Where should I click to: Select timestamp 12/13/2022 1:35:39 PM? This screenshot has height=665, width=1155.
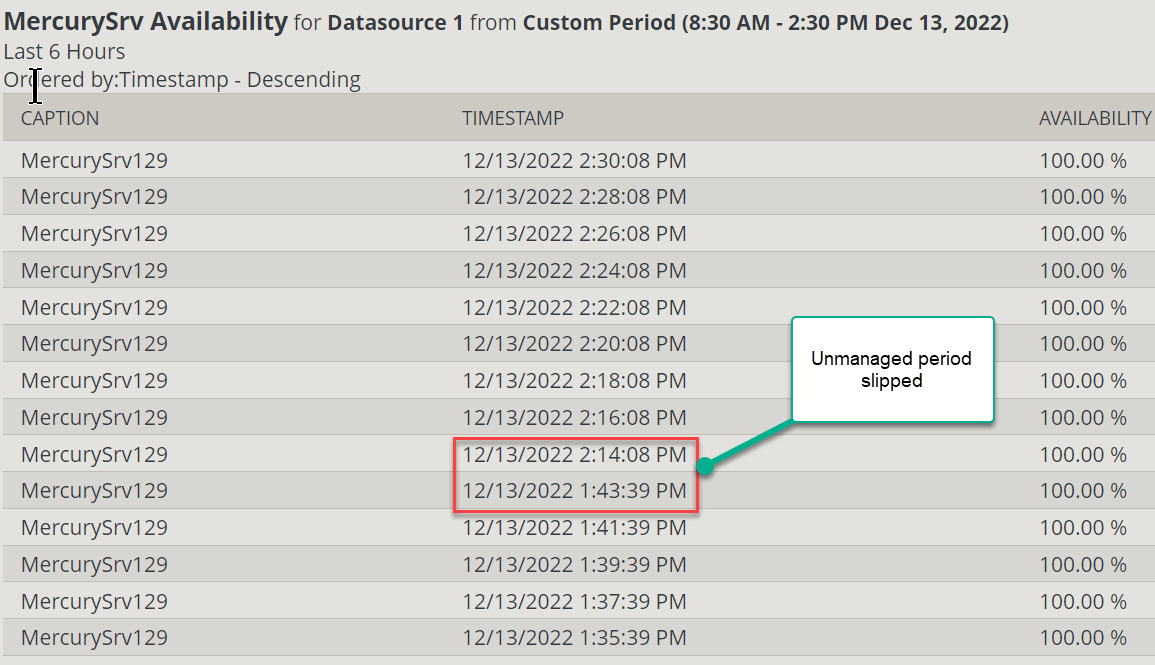pos(575,637)
